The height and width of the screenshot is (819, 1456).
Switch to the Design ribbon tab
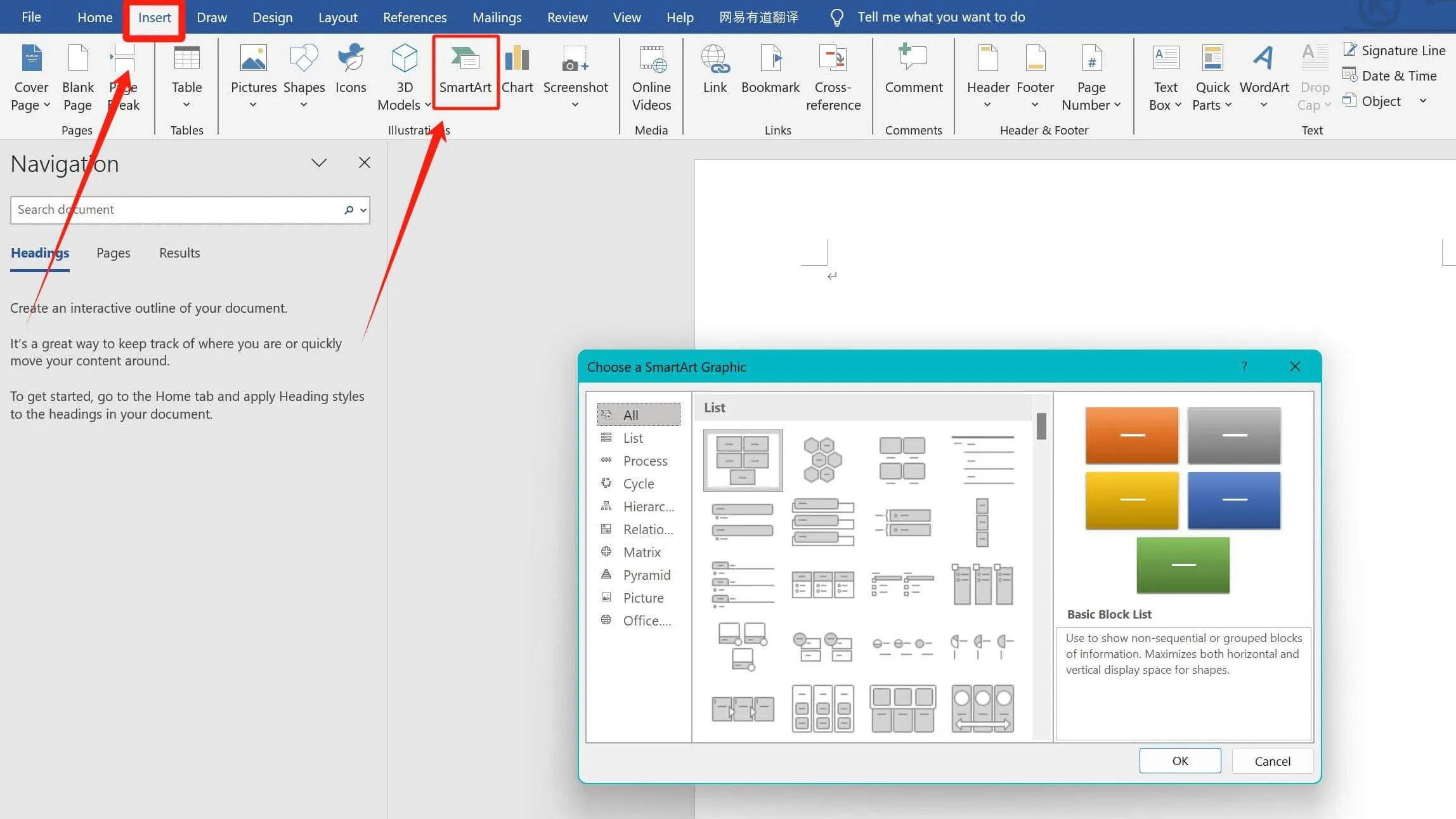(272, 17)
